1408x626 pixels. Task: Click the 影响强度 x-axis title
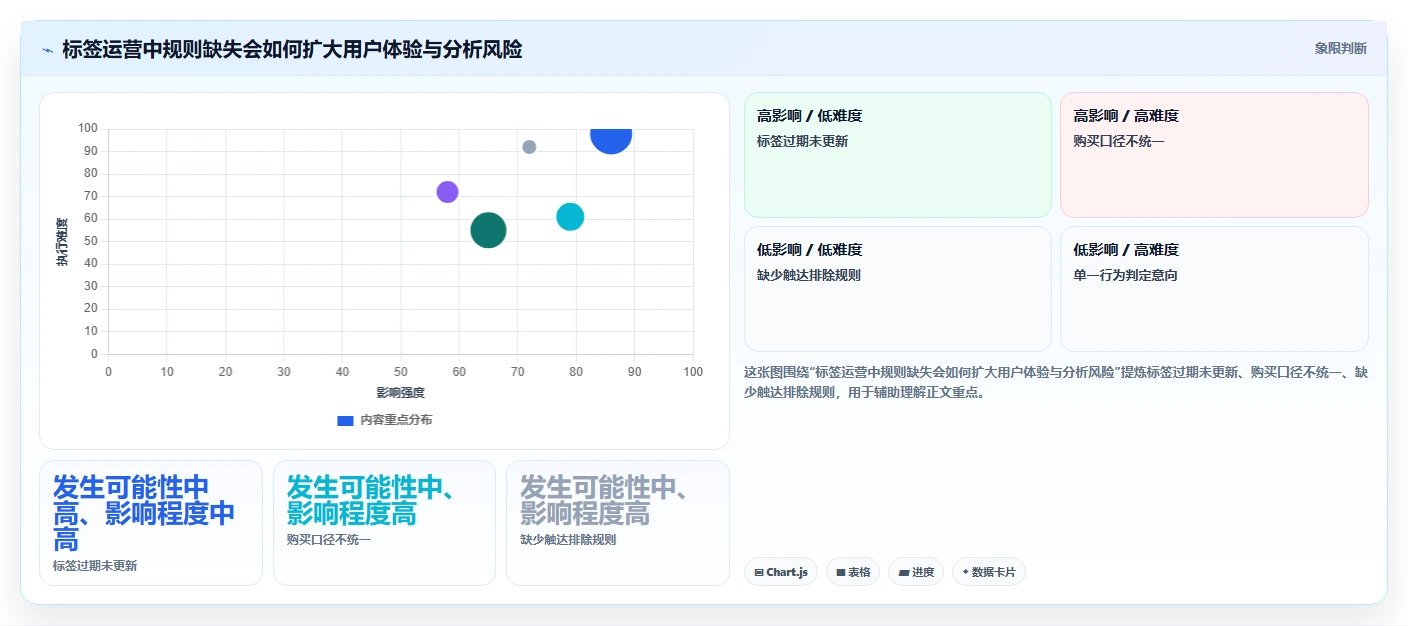[401, 393]
